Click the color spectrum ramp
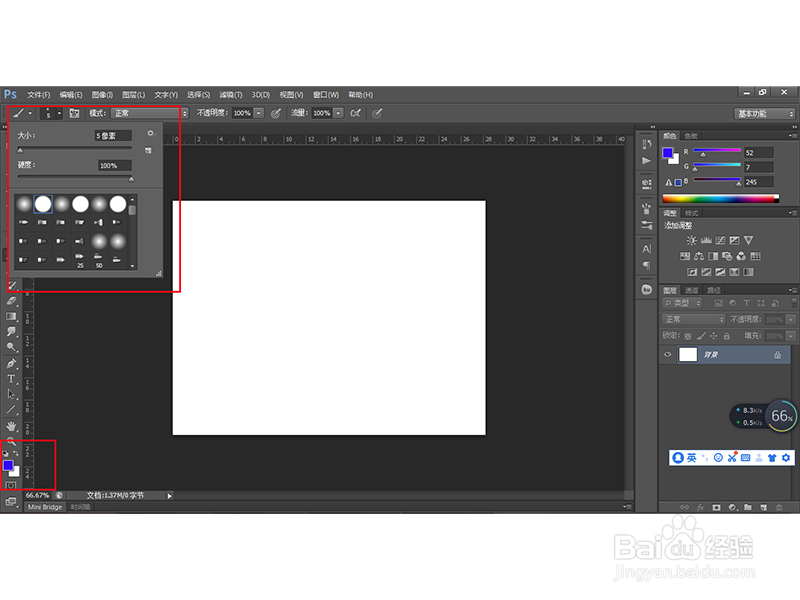The image size is (800, 600). [720, 199]
